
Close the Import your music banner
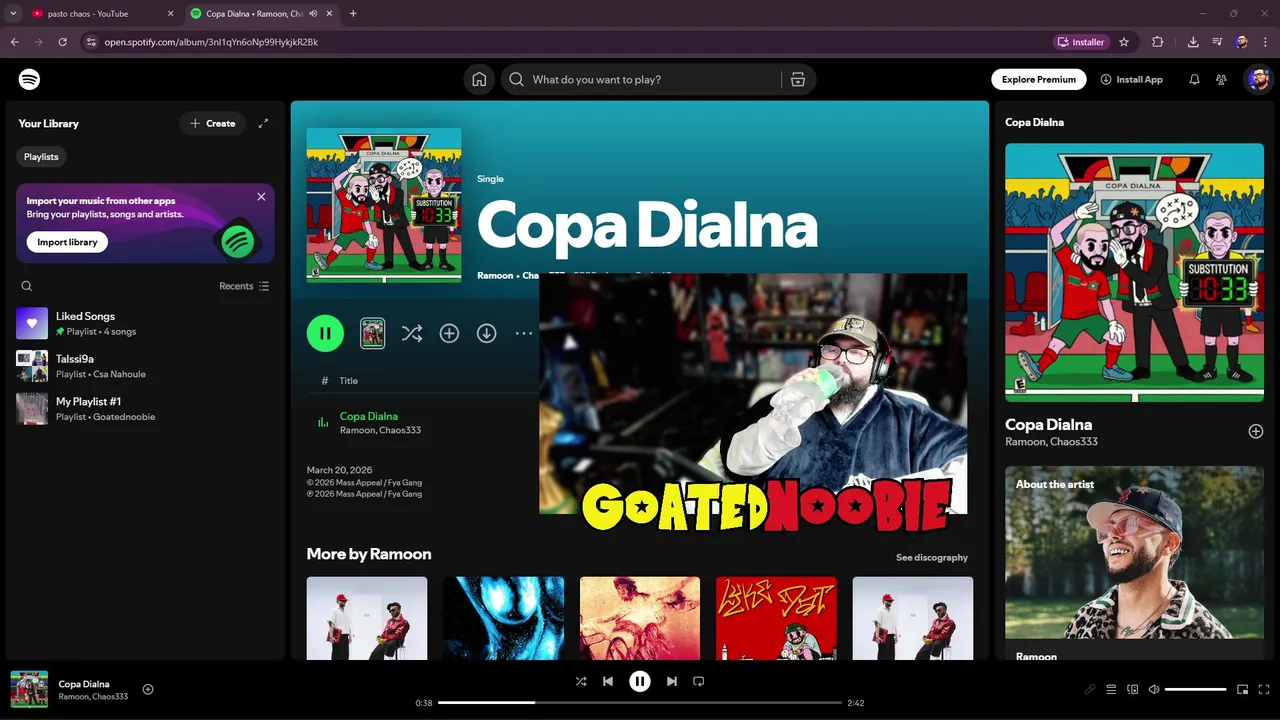click(261, 197)
